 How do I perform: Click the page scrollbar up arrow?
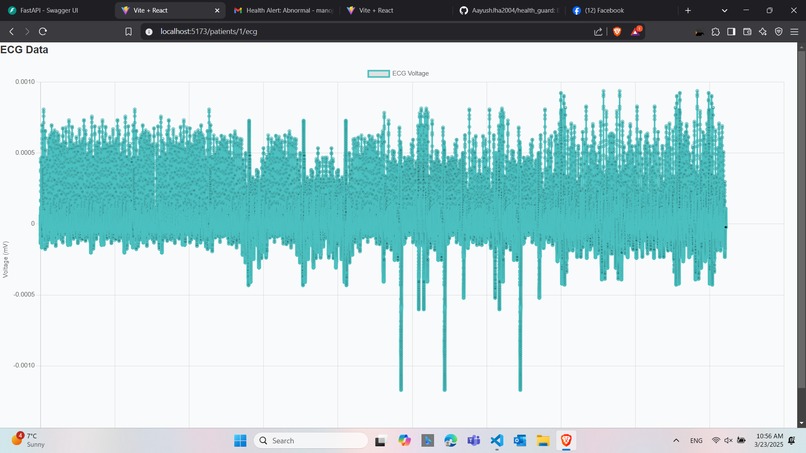(801, 46)
